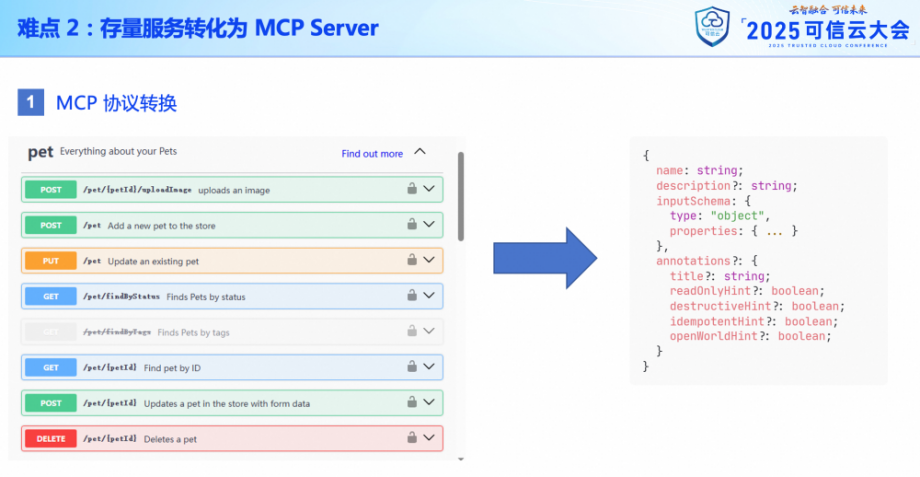Click the orange PUT method badge
The width and height of the screenshot is (920, 477).
coord(51,261)
